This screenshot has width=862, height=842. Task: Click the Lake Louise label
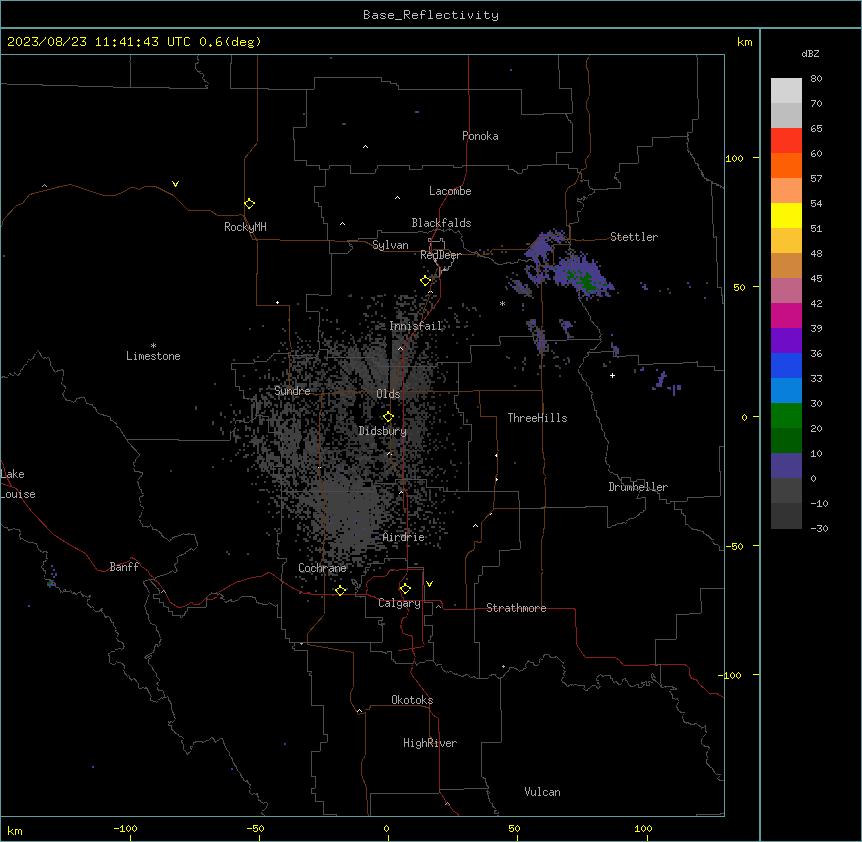[x=18, y=484]
